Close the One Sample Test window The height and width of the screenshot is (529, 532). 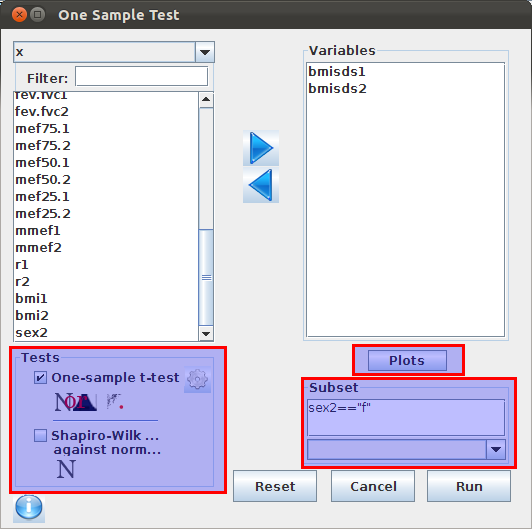coord(19,15)
